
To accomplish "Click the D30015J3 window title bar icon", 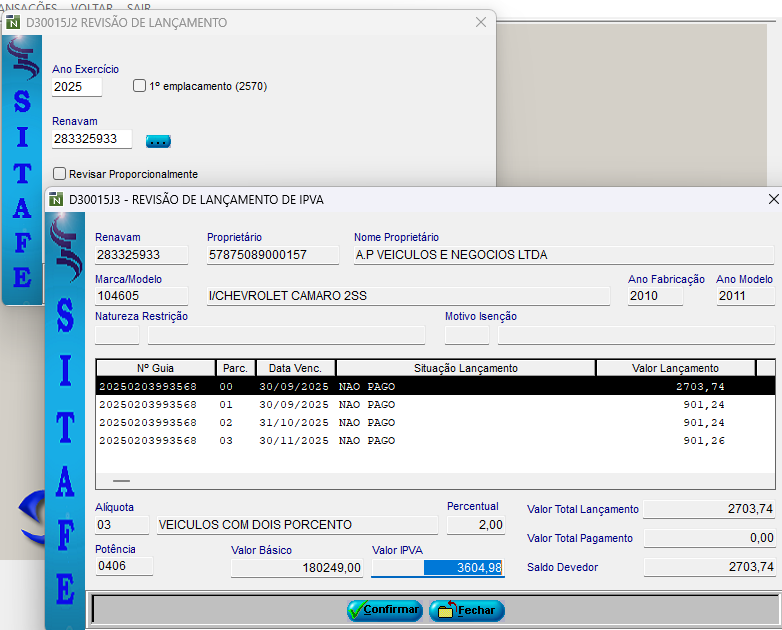I will coord(56,200).
